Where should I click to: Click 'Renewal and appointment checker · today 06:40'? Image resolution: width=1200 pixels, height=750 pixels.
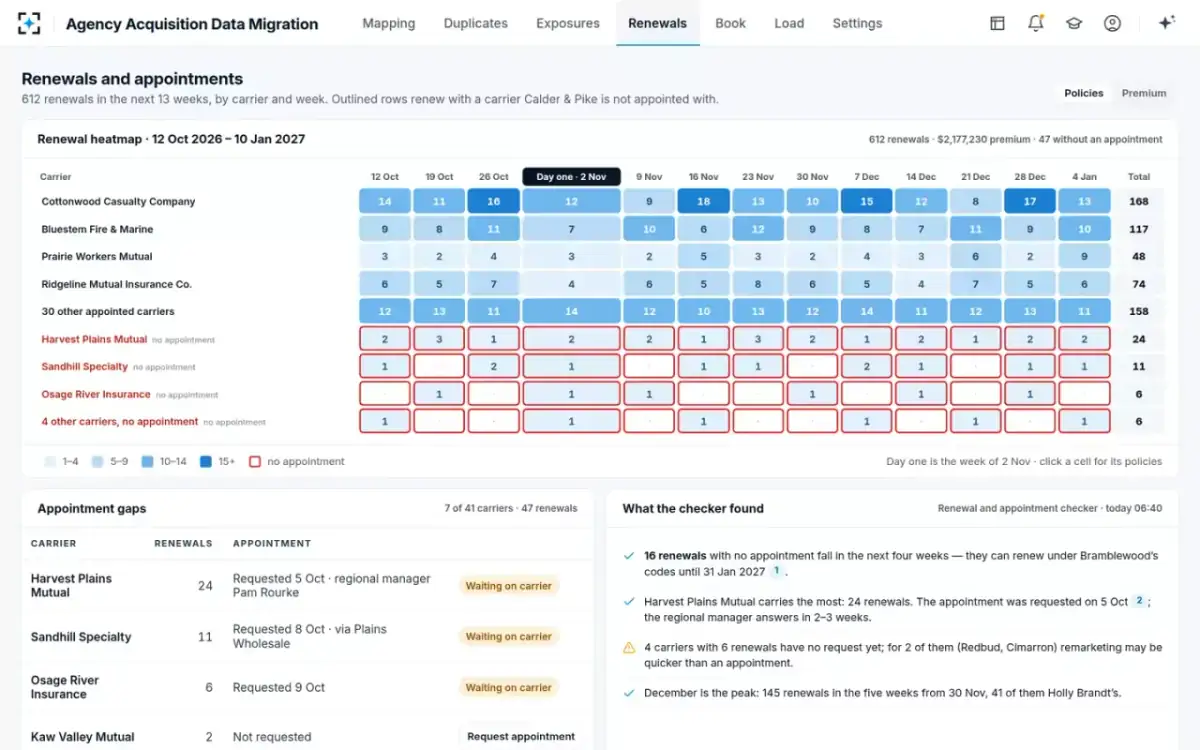[1050, 508]
